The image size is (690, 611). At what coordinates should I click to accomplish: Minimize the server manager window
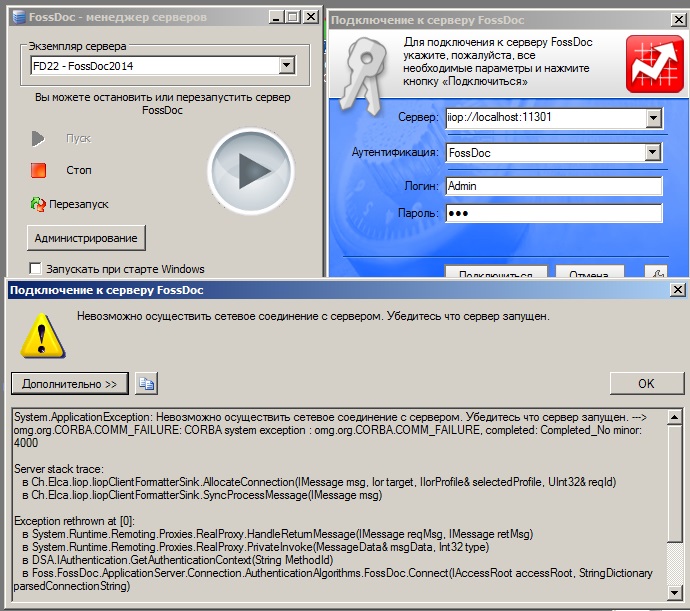pos(275,17)
